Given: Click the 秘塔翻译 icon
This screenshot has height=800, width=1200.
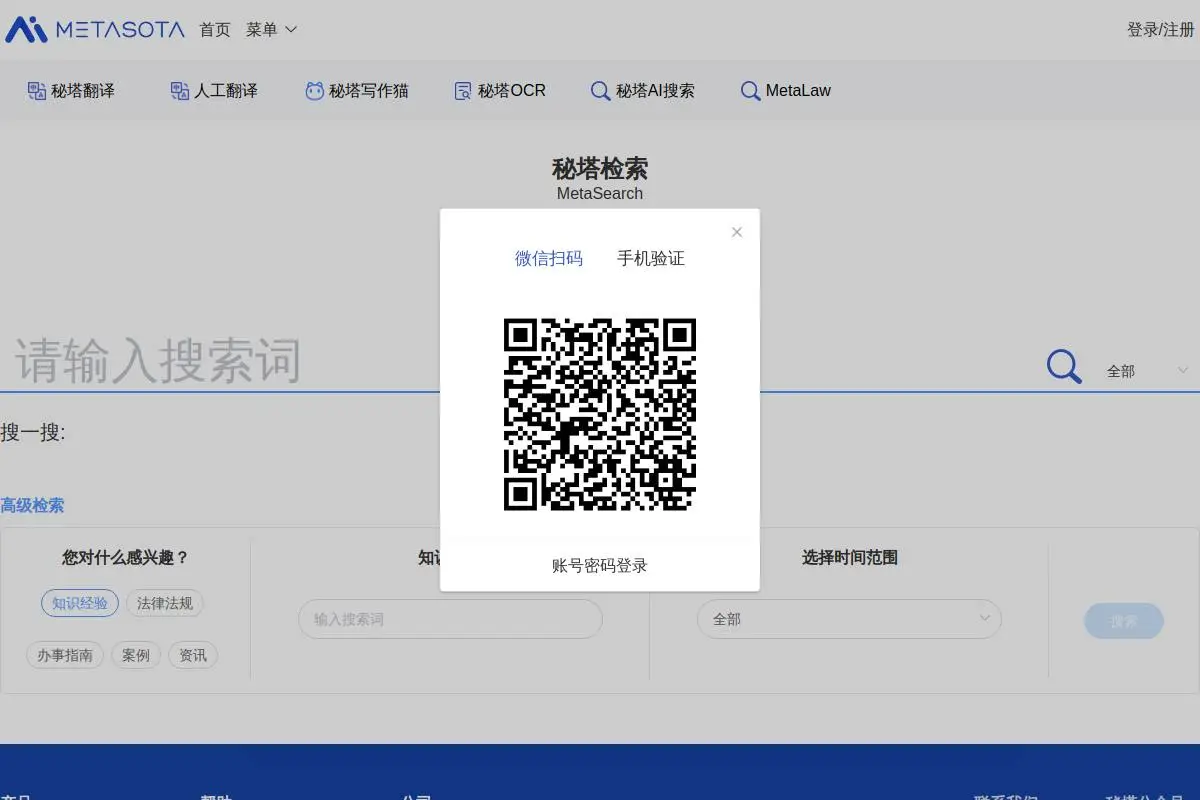Looking at the screenshot, I should tap(36, 91).
